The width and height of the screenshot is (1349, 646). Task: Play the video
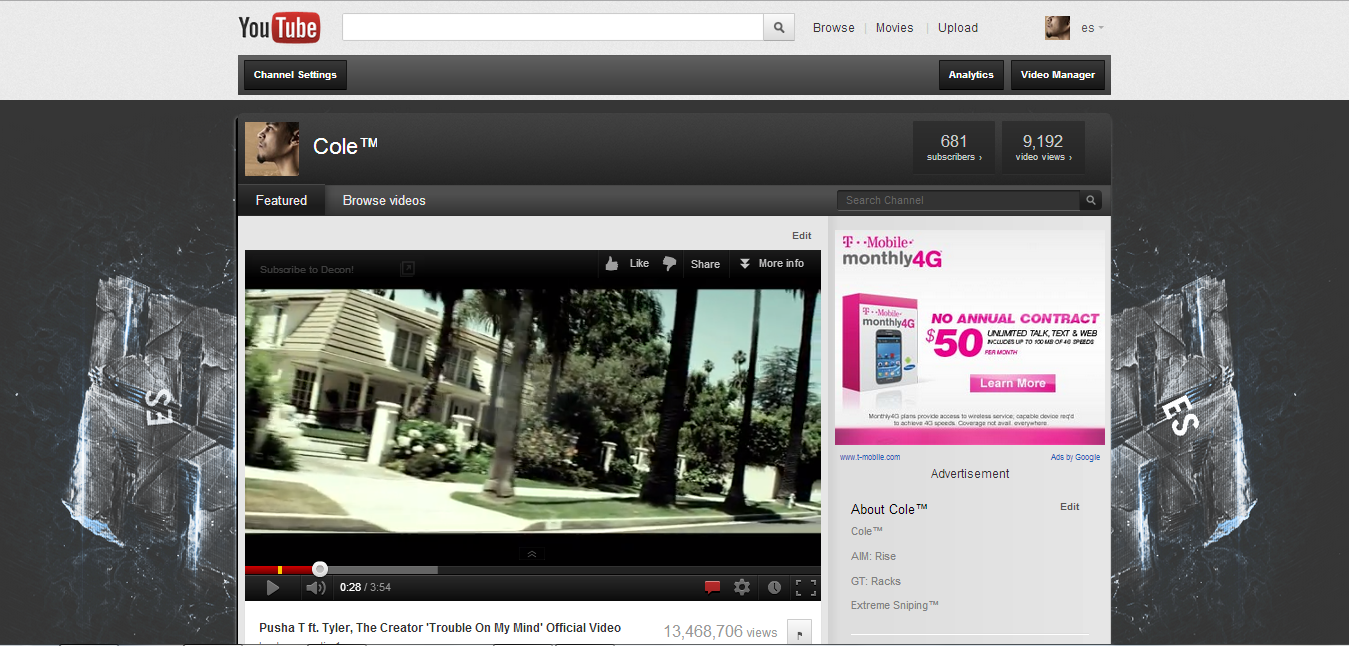coord(272,588)
